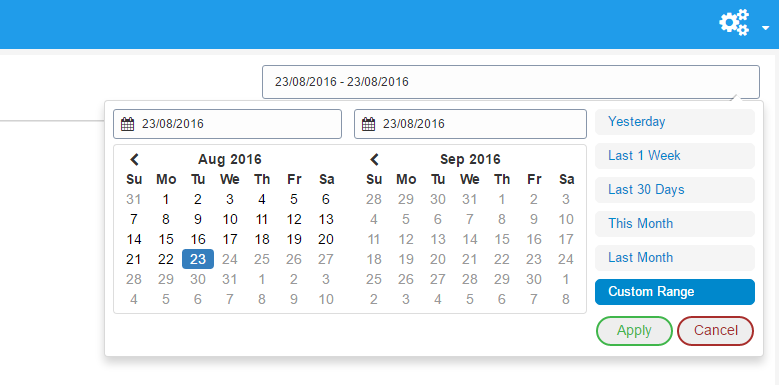Select August 22 in the left calendar

(x=166, y=259)
